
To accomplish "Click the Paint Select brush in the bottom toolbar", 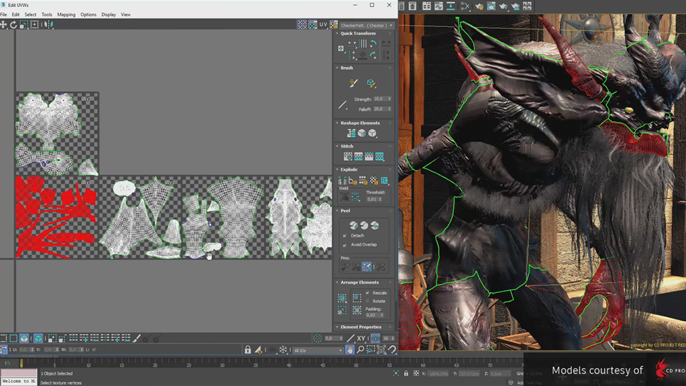I will pos(137,338).
